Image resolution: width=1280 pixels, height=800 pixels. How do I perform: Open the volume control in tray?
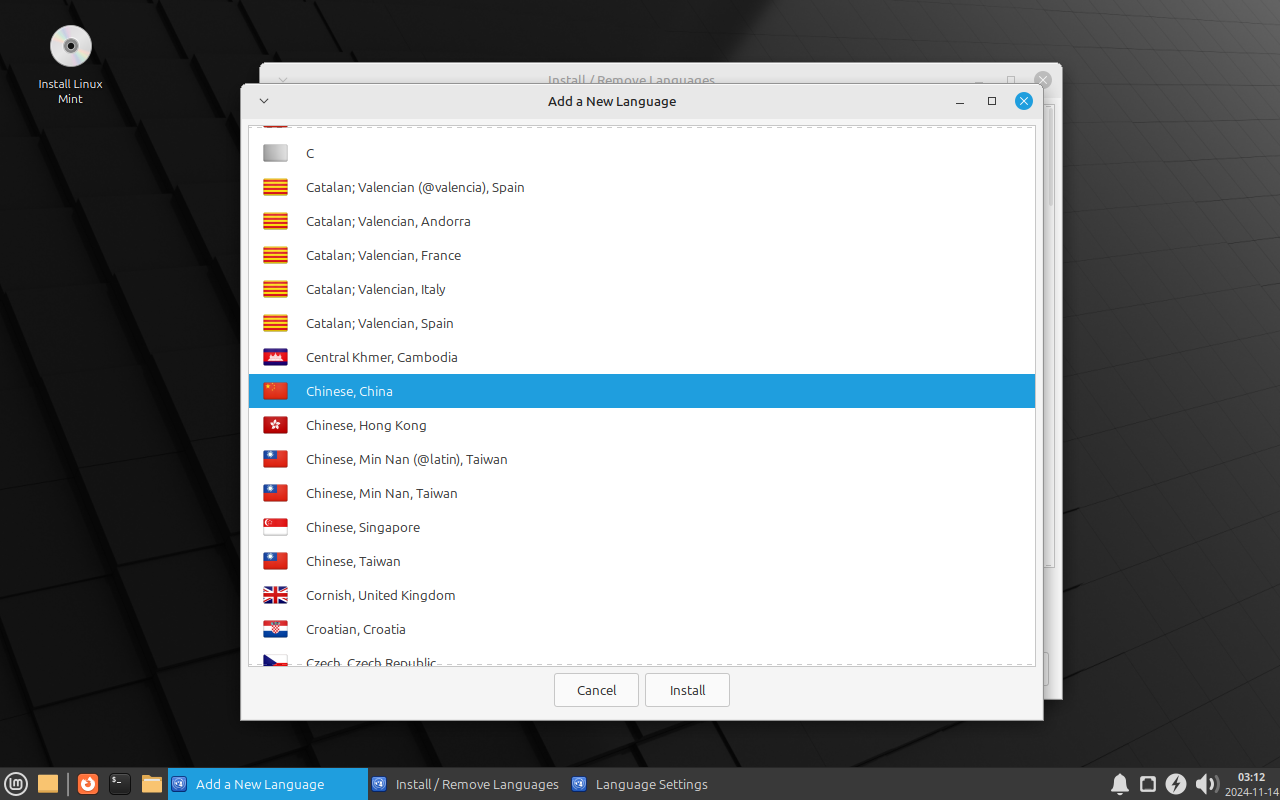[x=1206, y=784]
